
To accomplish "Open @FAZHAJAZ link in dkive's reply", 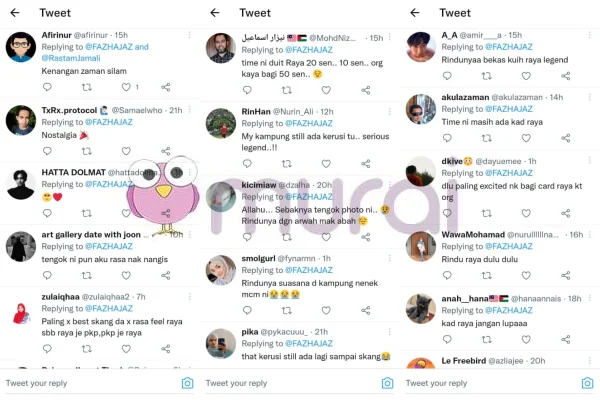I will pyautogui.click(x=509, y=173).
